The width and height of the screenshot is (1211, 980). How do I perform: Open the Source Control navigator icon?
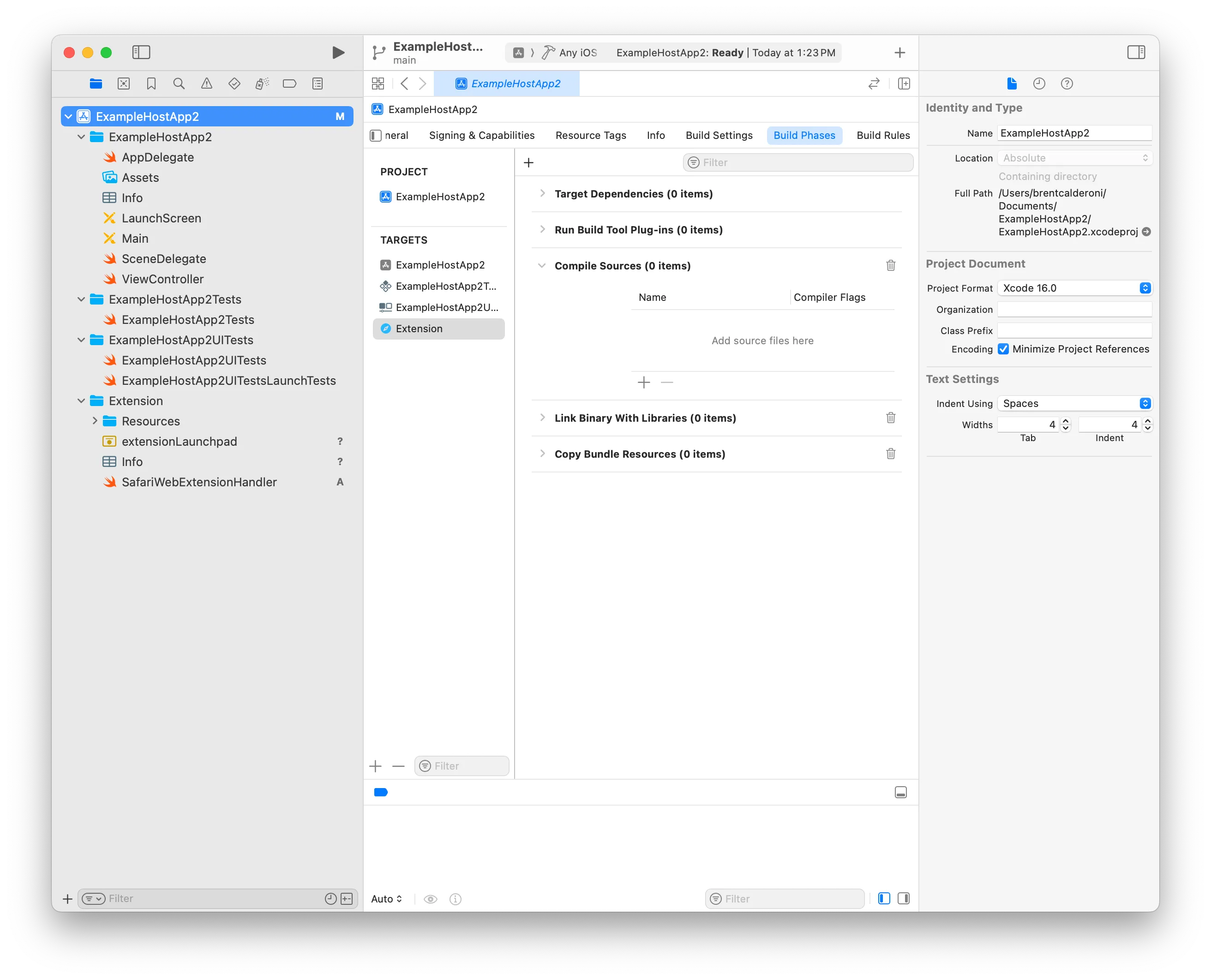pyautogui.click(x=124, y=84)
